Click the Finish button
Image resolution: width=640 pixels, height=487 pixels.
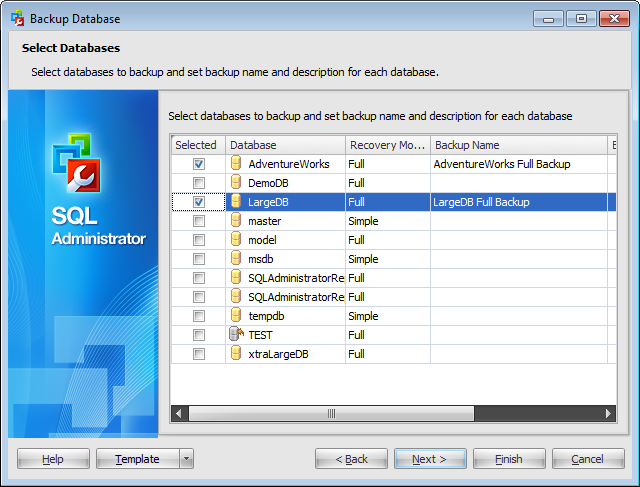[509, 459]
